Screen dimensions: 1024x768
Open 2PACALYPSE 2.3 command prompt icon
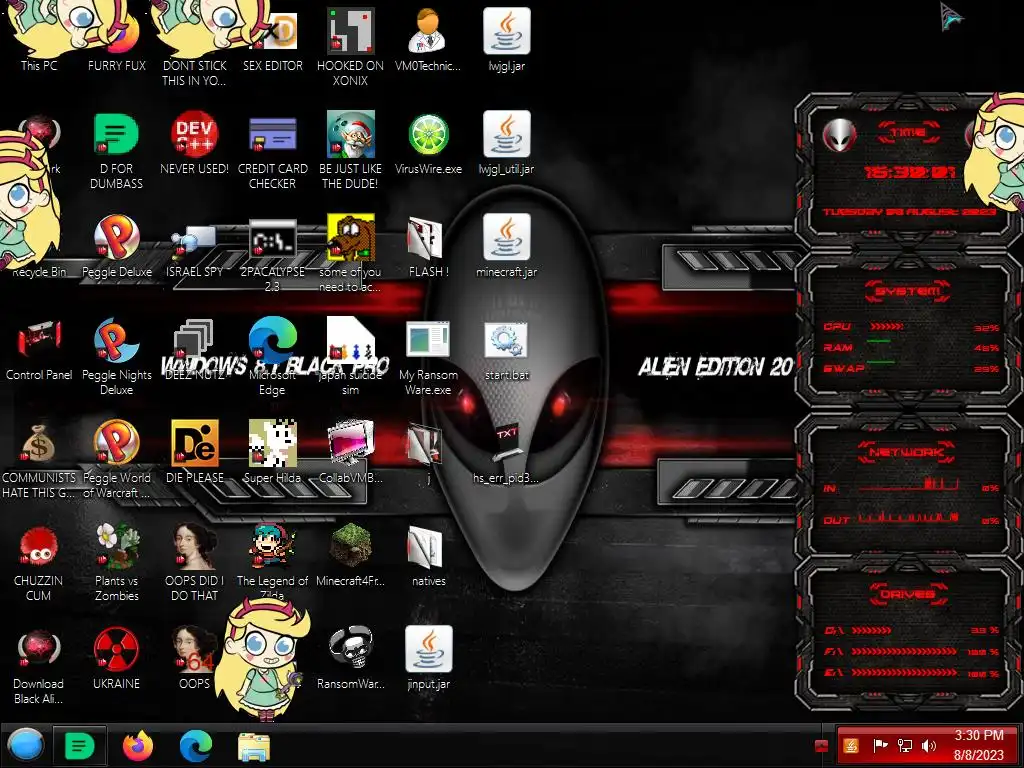[x=273, y=238]
